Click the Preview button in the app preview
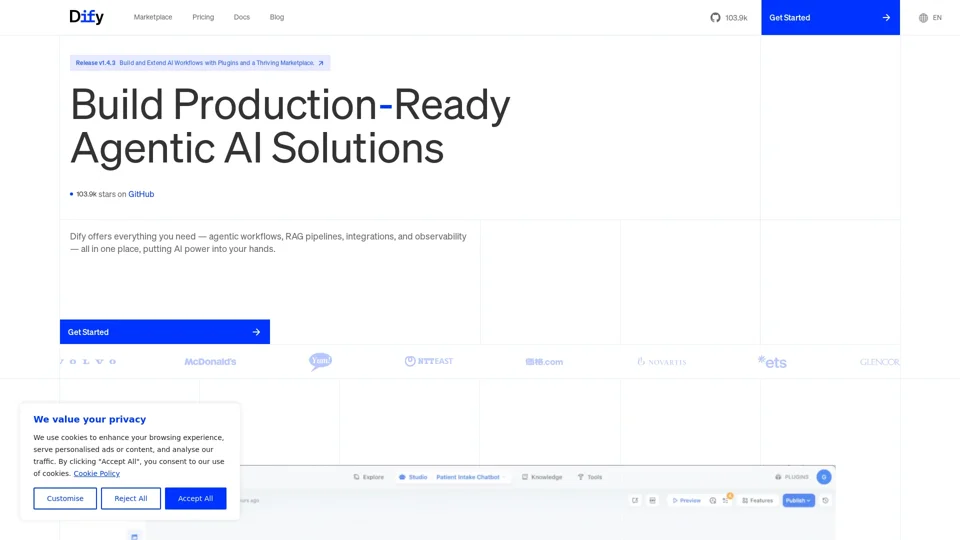 click(686, 500)
